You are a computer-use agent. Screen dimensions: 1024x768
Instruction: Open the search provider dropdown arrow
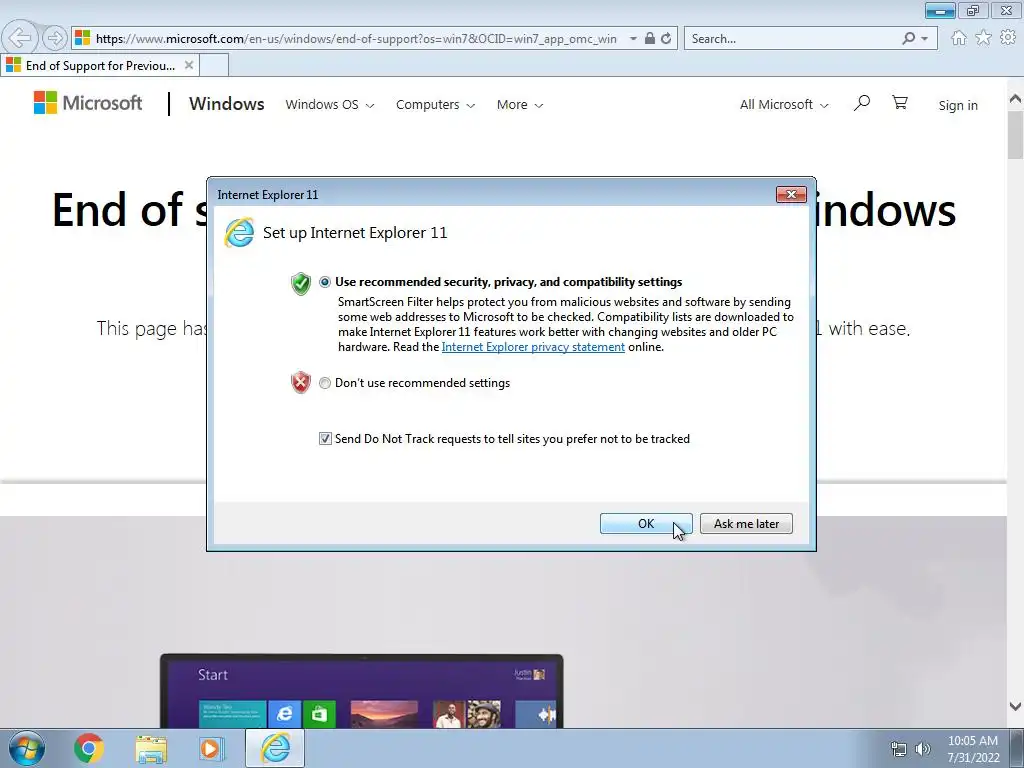click(924, 39)
